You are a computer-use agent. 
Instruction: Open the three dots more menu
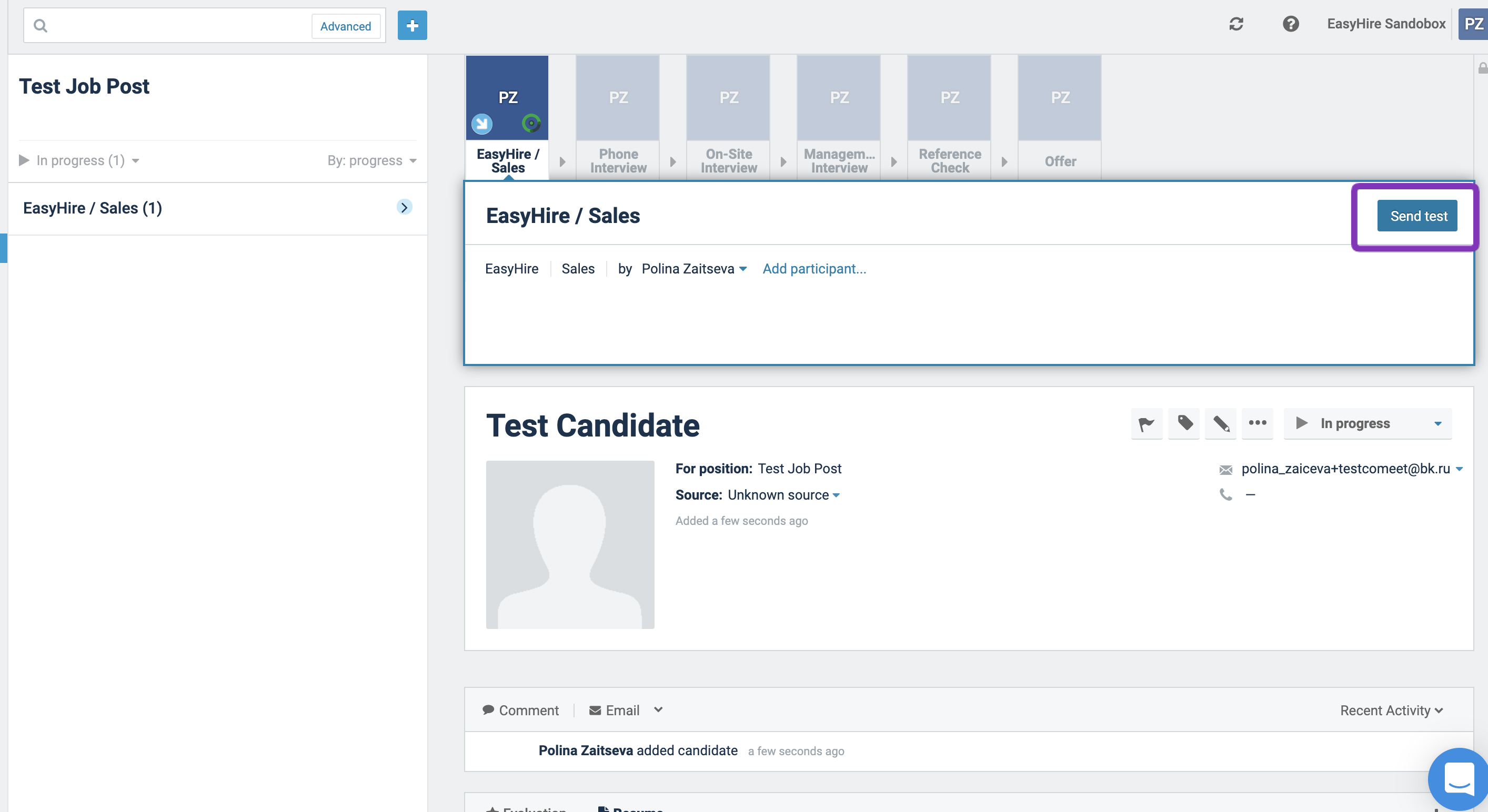click(x=1257, y=423)
